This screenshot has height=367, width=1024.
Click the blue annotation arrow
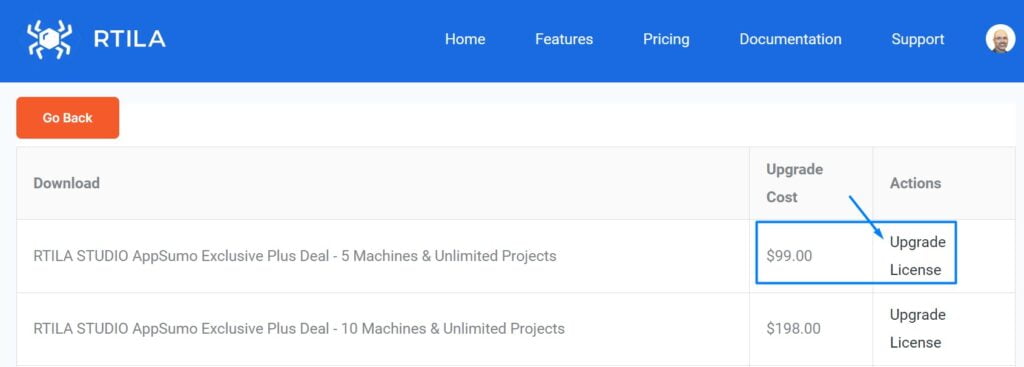(x=866, y=217)
